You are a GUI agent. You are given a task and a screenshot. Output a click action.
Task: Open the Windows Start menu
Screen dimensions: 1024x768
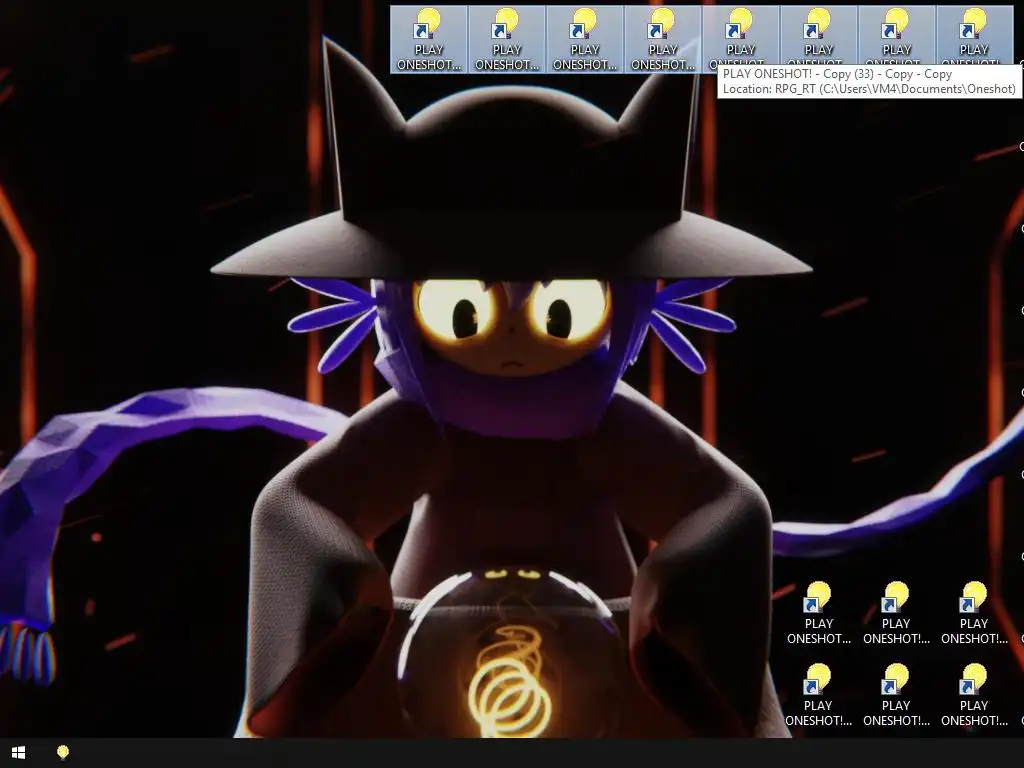pos(18,753)
